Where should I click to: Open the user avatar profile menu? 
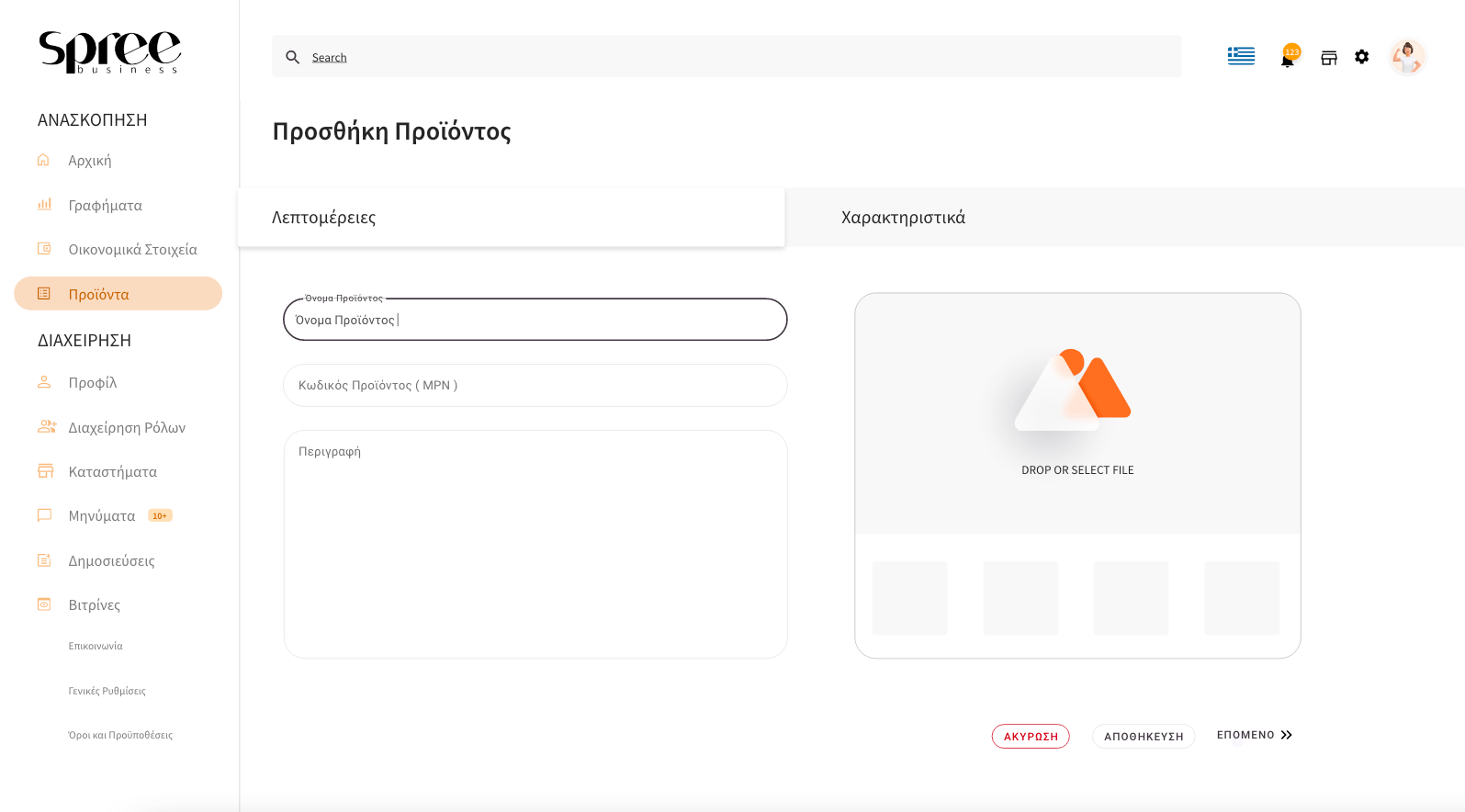point(1406,57)
